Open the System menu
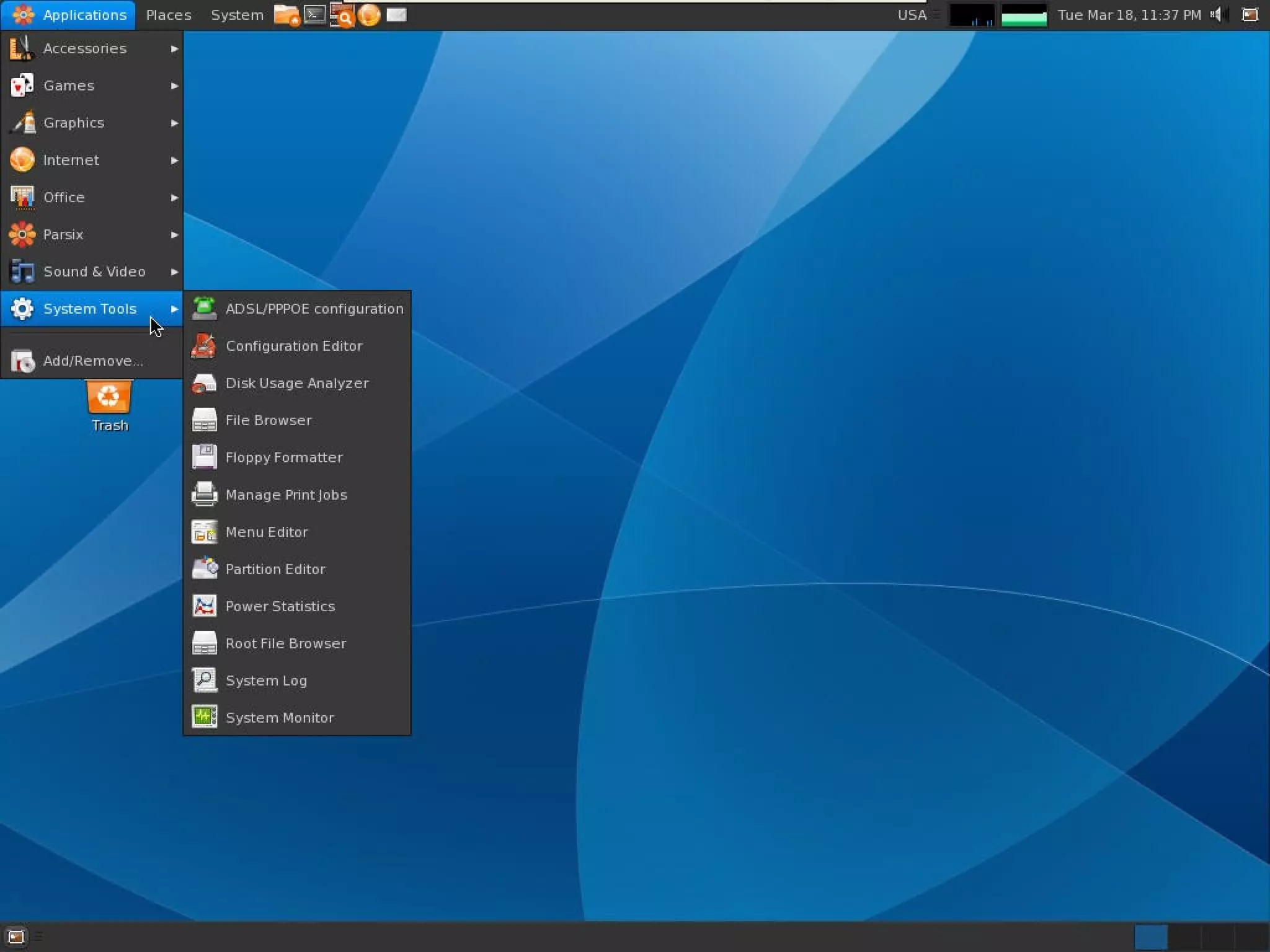This screenshot has width=1270, height=952. pos(237,15)
